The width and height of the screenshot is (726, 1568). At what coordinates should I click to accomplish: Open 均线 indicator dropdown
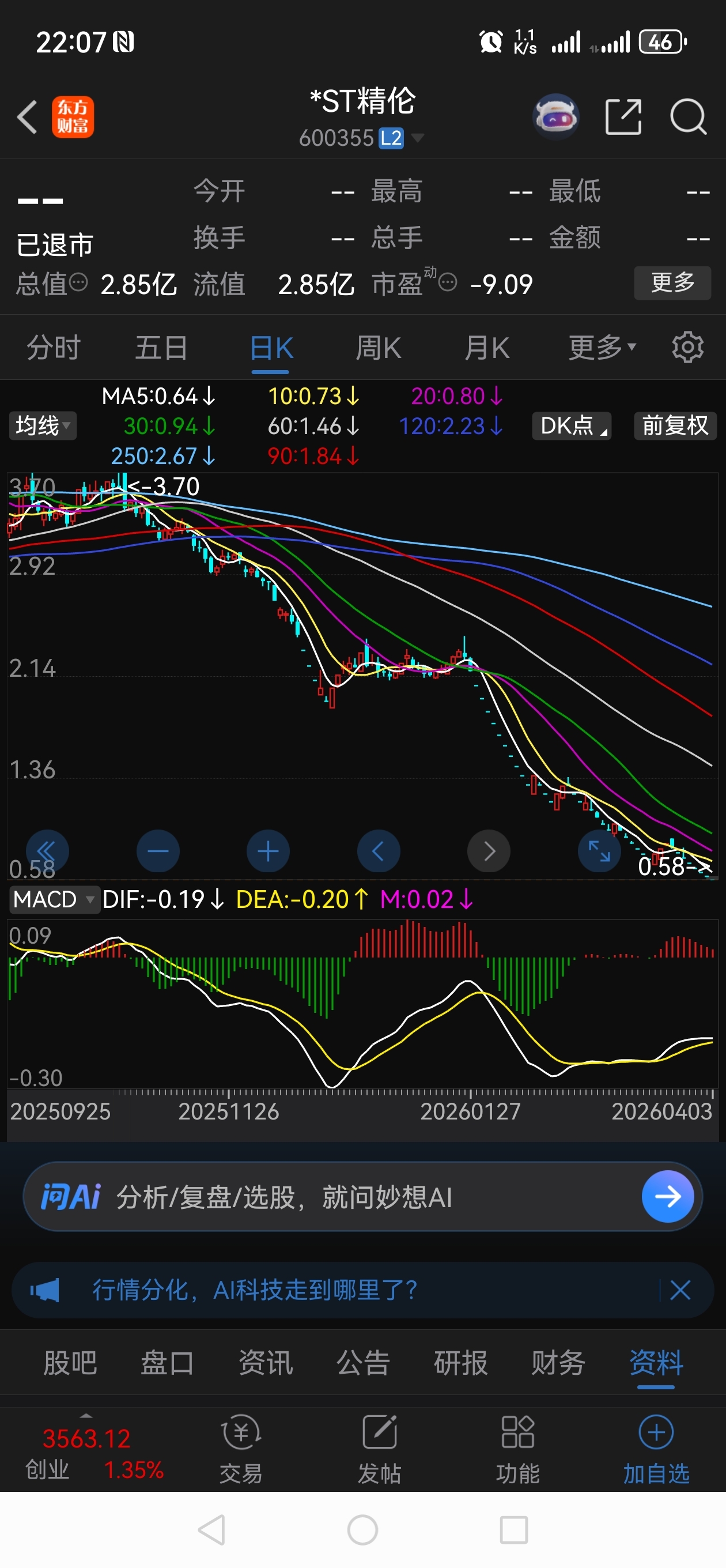click(x=43, y=425)
